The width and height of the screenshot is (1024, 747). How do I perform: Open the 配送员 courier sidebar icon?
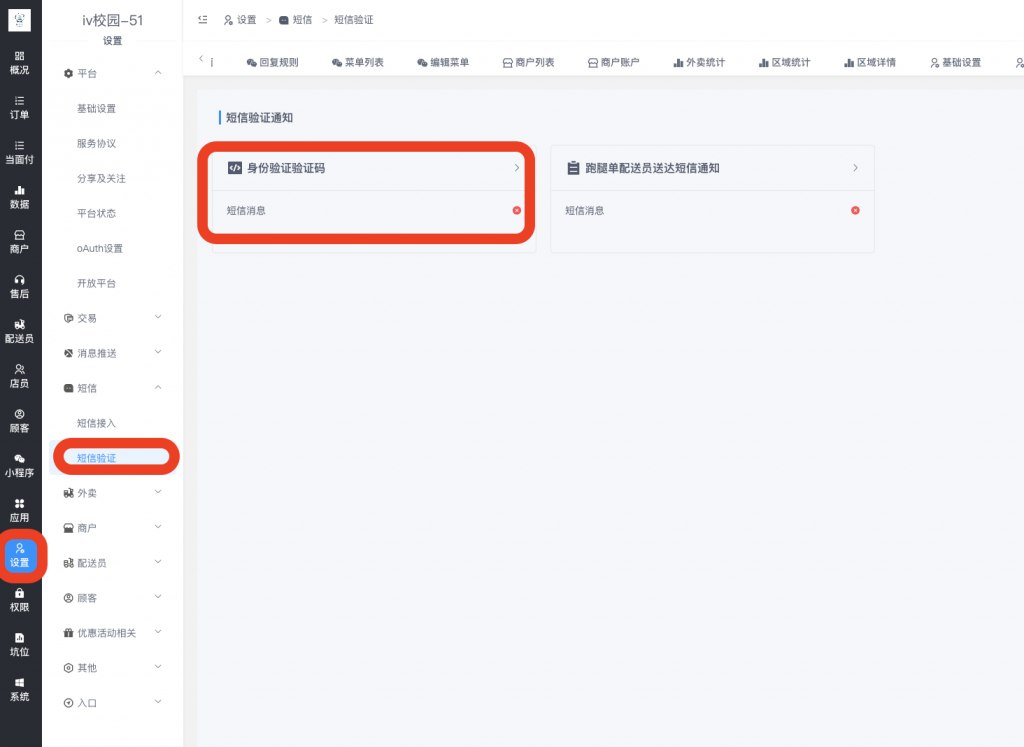click(20, 330)
